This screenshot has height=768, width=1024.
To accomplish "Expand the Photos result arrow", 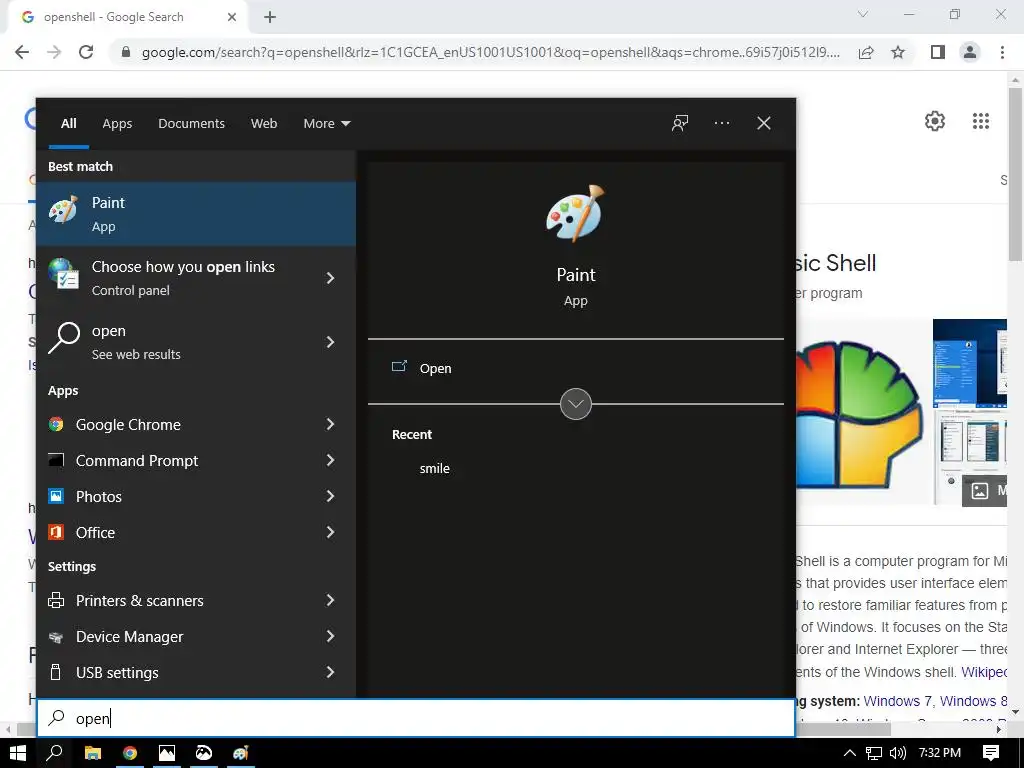I will click(330, 496).
